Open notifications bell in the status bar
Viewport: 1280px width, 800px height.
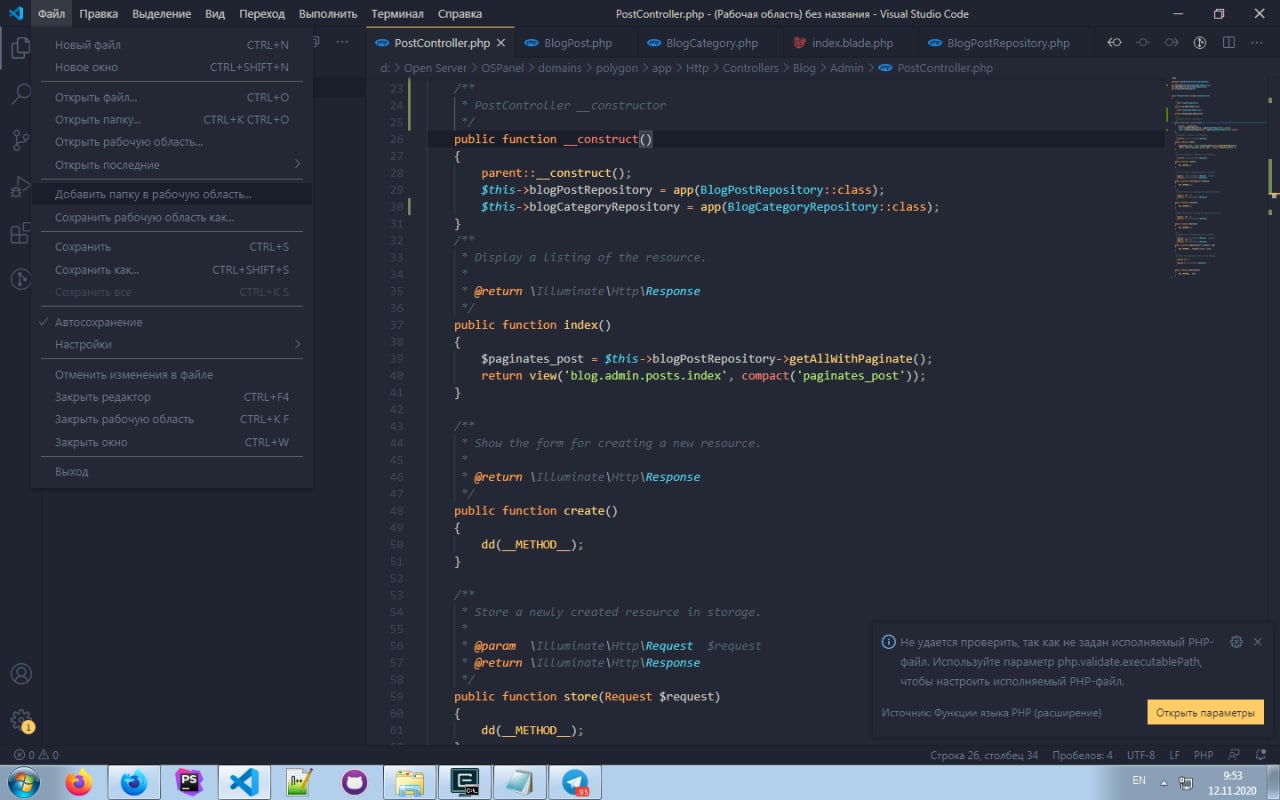[1259, 755]
